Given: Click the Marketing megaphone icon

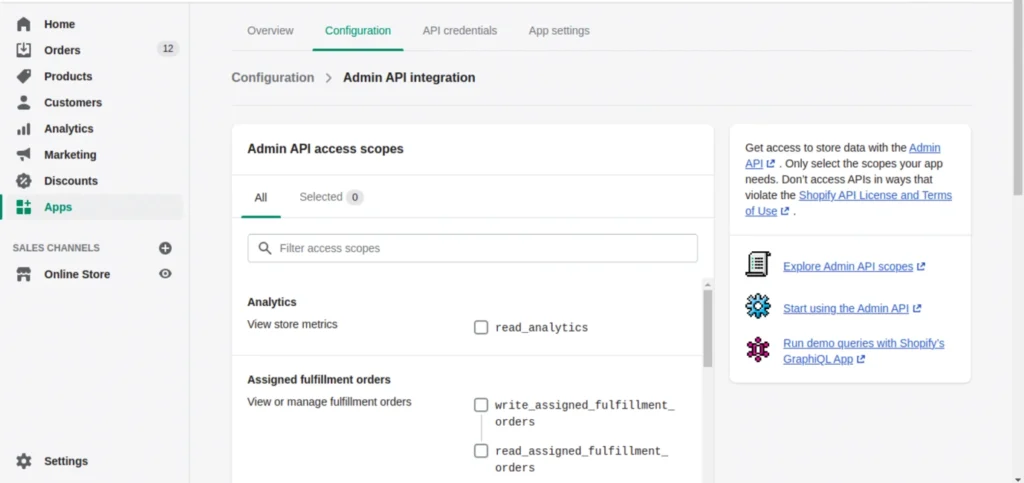Looking at the screenshot, I should [x=24, y=155].
